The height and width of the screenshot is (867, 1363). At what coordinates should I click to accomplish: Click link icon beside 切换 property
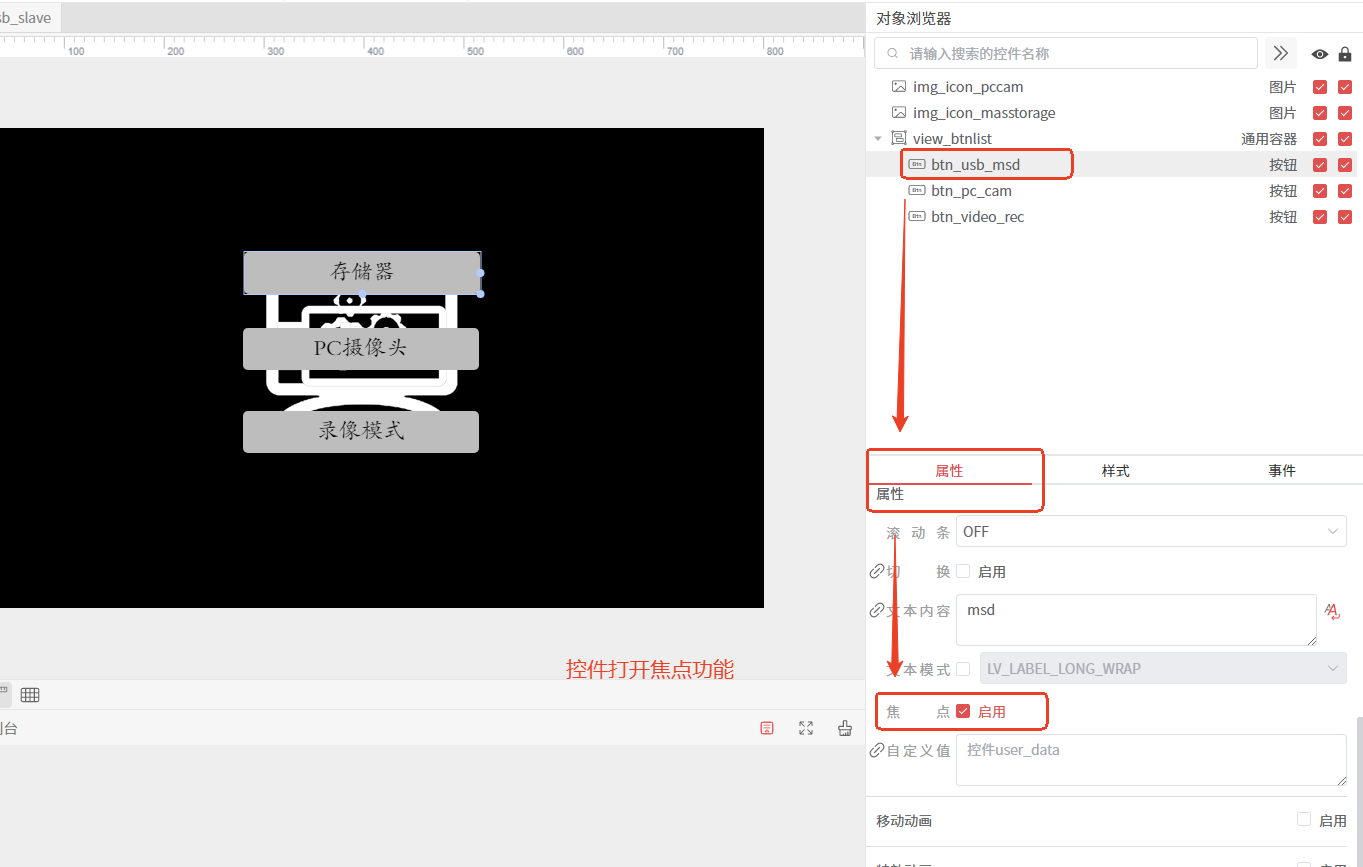pyautogui.click(x=877, y=571)
